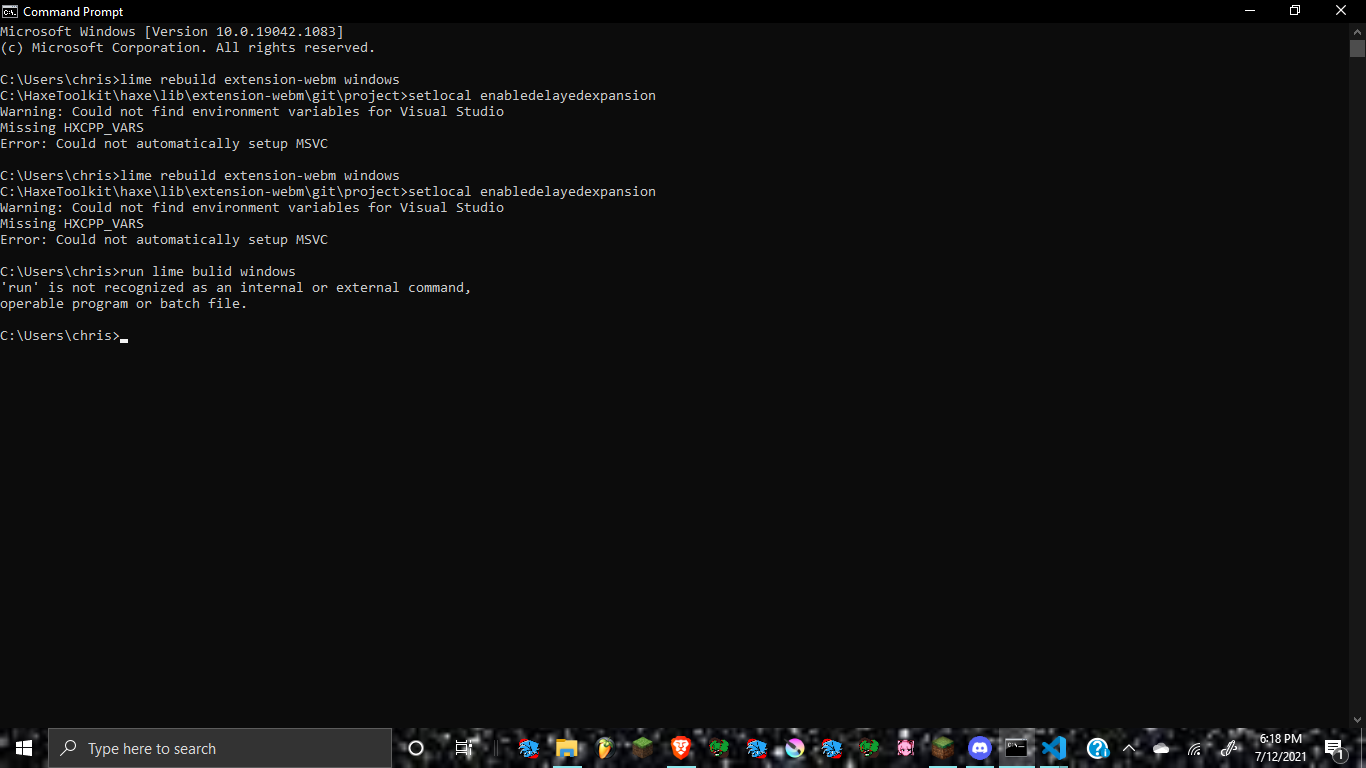The image size is (1366, 768).
Task: Click the console vertical scrollbar thumb
Action: [1357, 48]
